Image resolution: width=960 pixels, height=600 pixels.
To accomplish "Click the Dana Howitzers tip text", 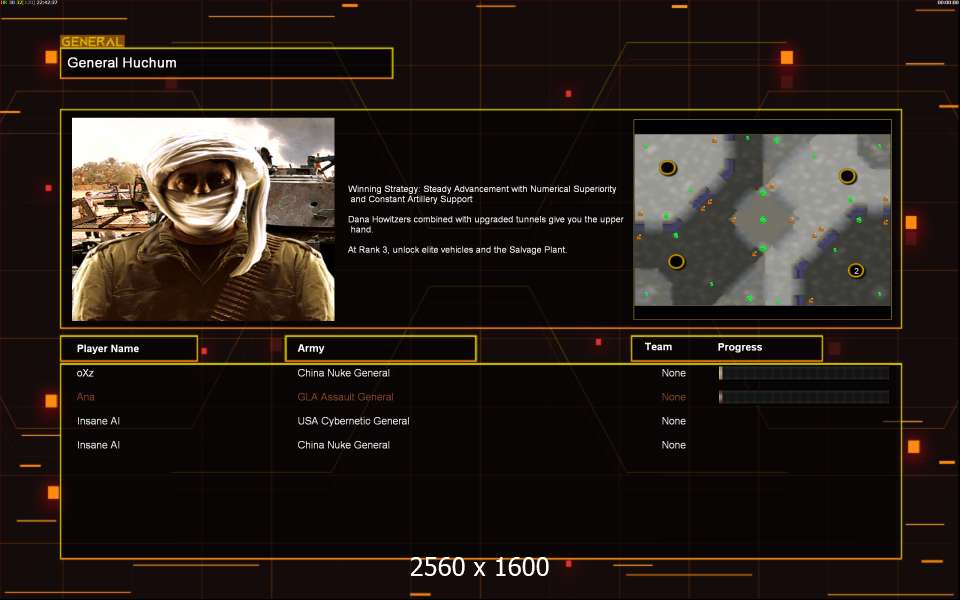I will coord(486,224).
